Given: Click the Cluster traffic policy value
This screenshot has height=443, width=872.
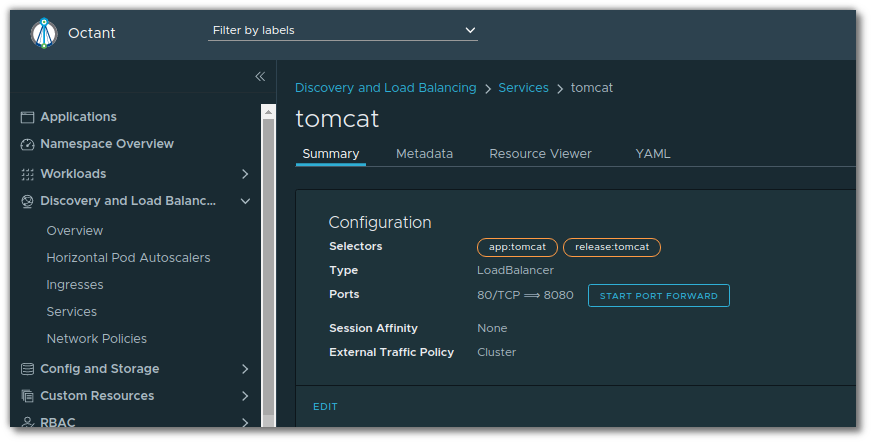Looking at the screenshot, I should click(497, 352).
